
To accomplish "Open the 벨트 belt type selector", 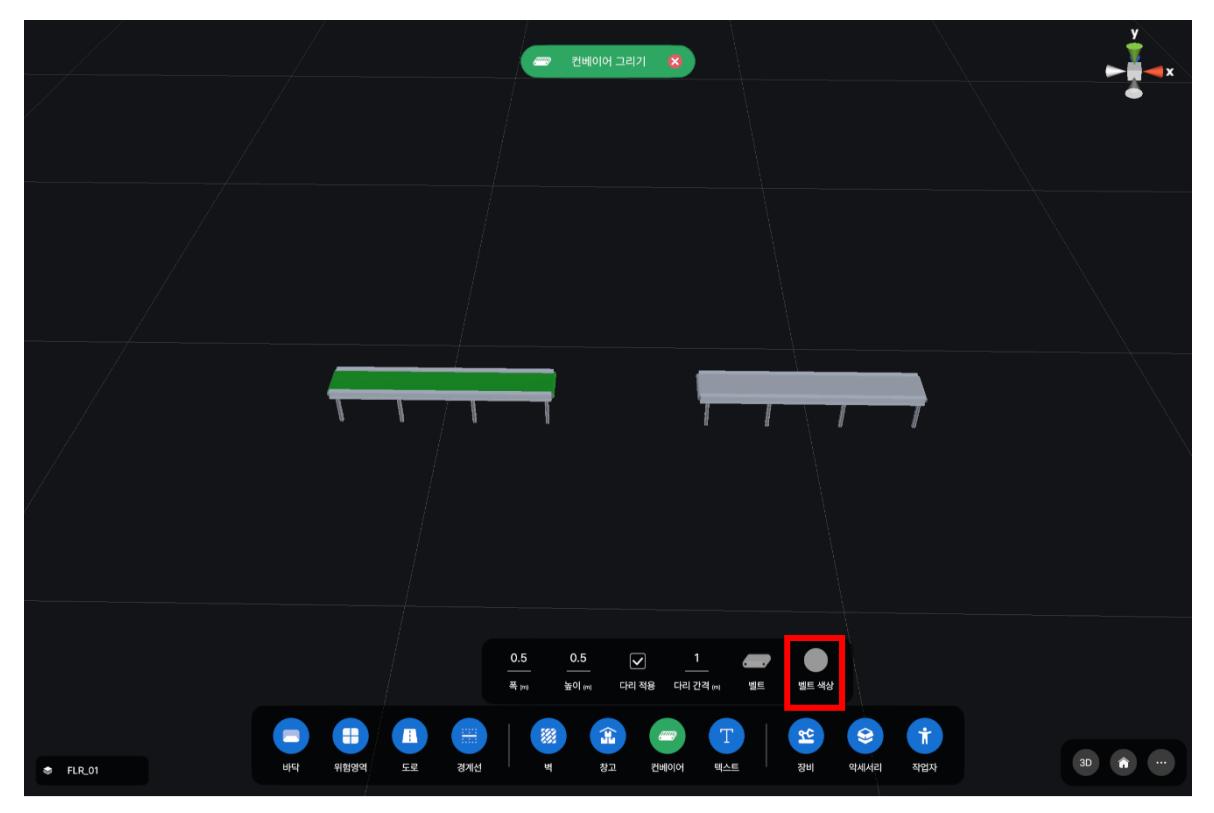I will pos(756,661).
